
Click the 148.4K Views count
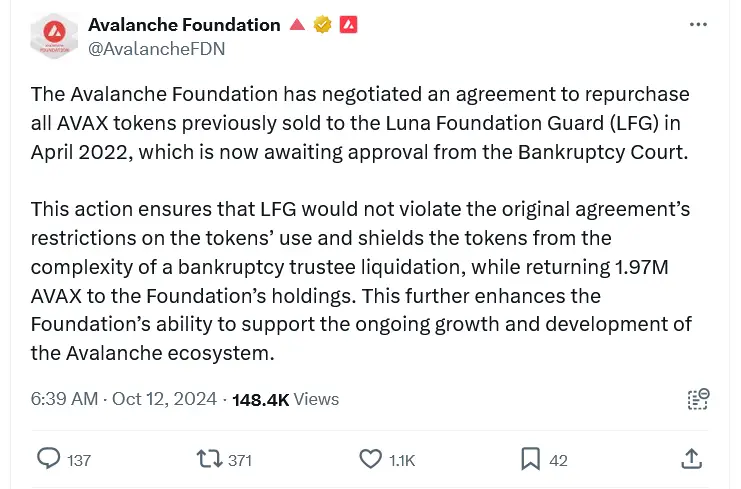point(286,399)
